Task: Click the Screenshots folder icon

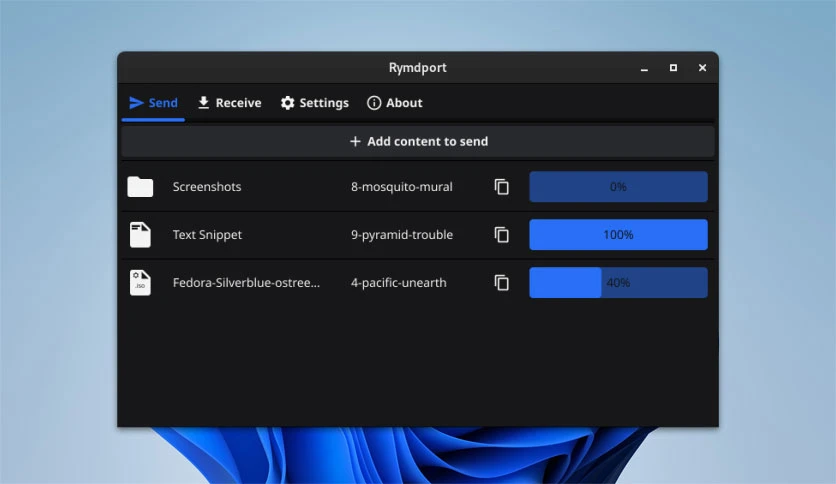Action: pos(140,187)
